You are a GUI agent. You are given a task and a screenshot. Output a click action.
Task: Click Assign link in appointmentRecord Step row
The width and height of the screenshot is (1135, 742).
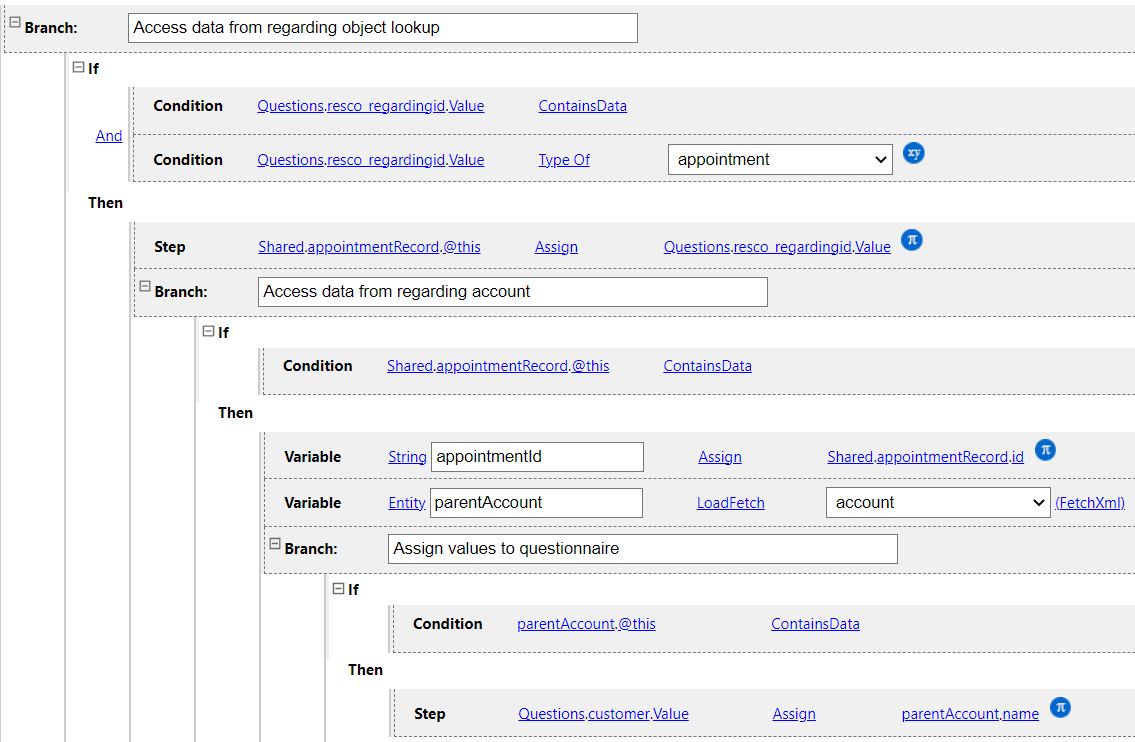coord(556,247)
